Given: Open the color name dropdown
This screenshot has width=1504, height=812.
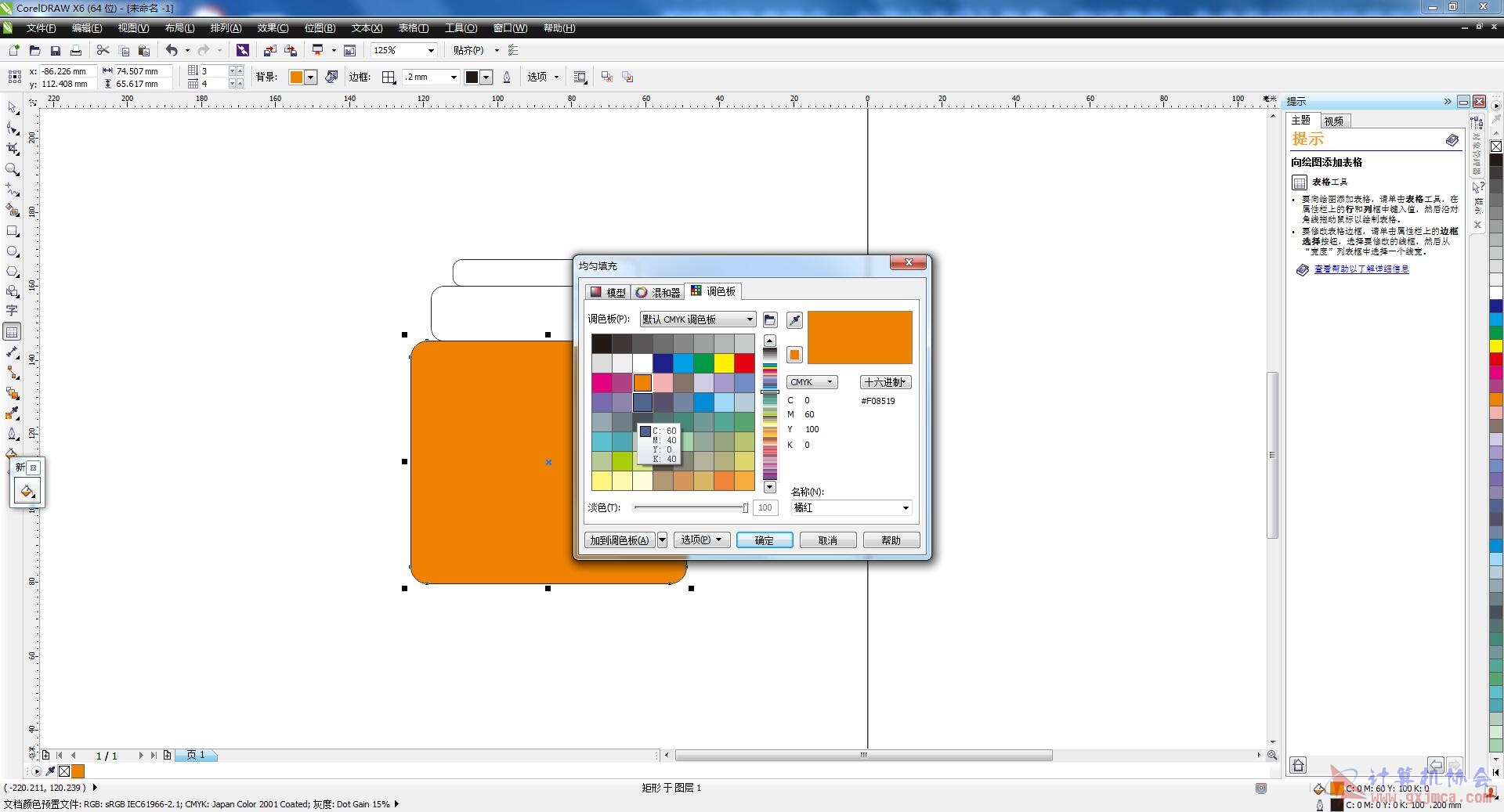Looking at the screenshot, I should 851,507.
